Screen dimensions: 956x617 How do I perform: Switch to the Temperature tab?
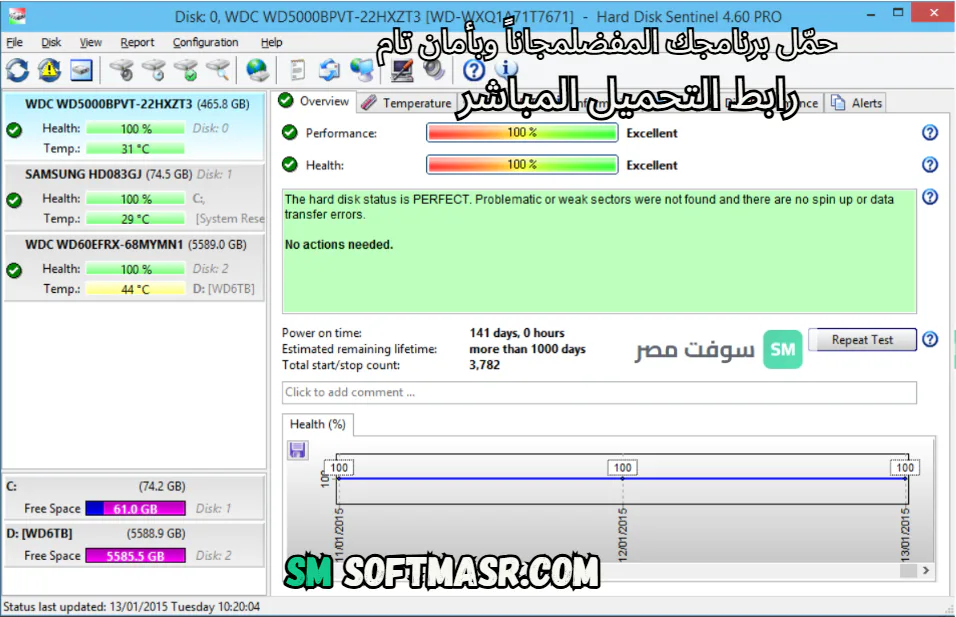tap(407, 103)
